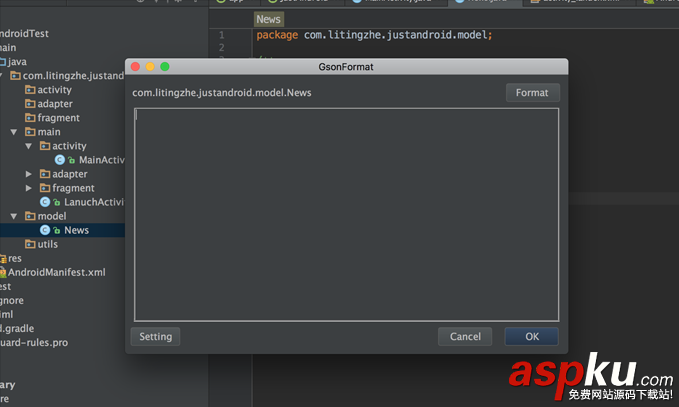
Task: Click the package declaration line in editor
Action: click(374, 35)
